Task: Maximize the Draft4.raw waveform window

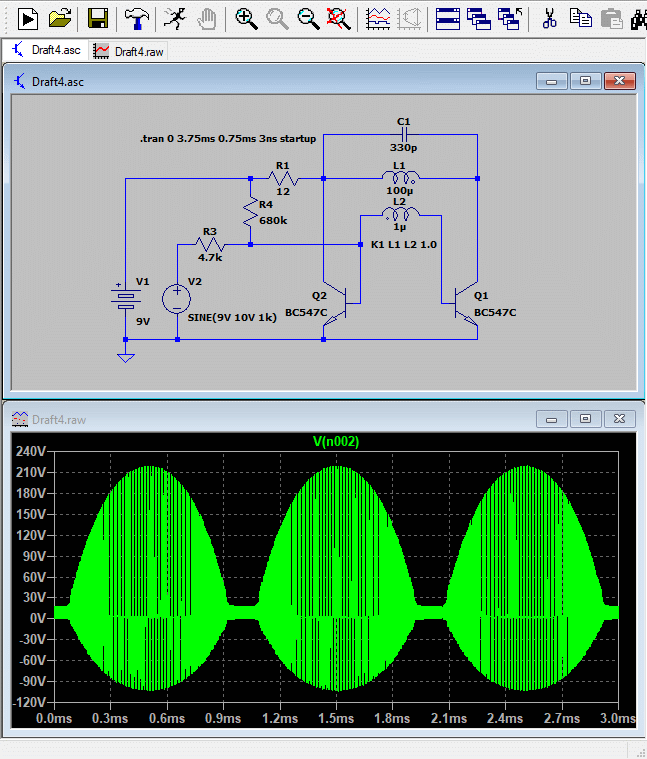Action: [x=585, y=419]
